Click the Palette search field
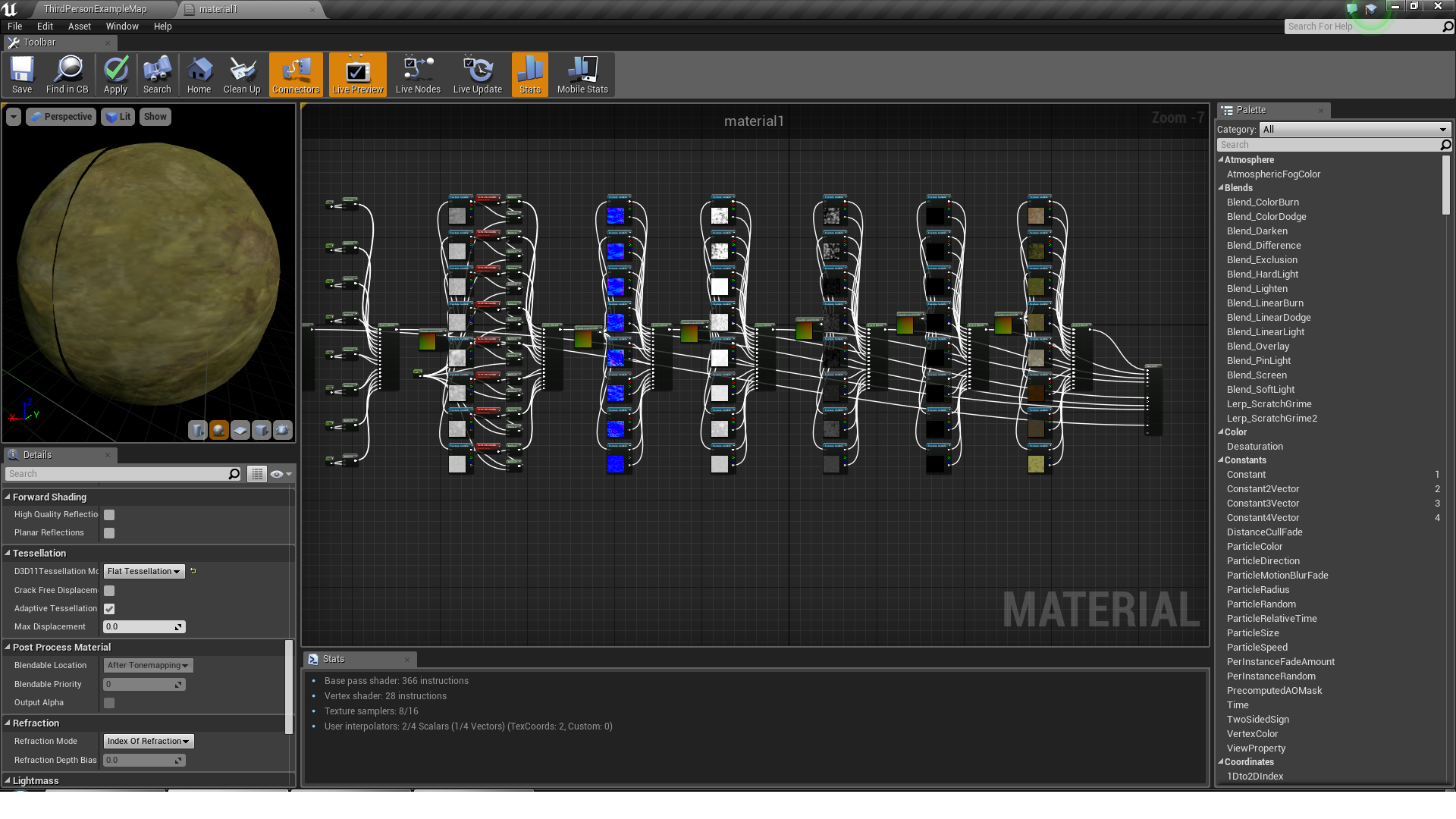1456x819 pixels. [x=1329, y=145]
